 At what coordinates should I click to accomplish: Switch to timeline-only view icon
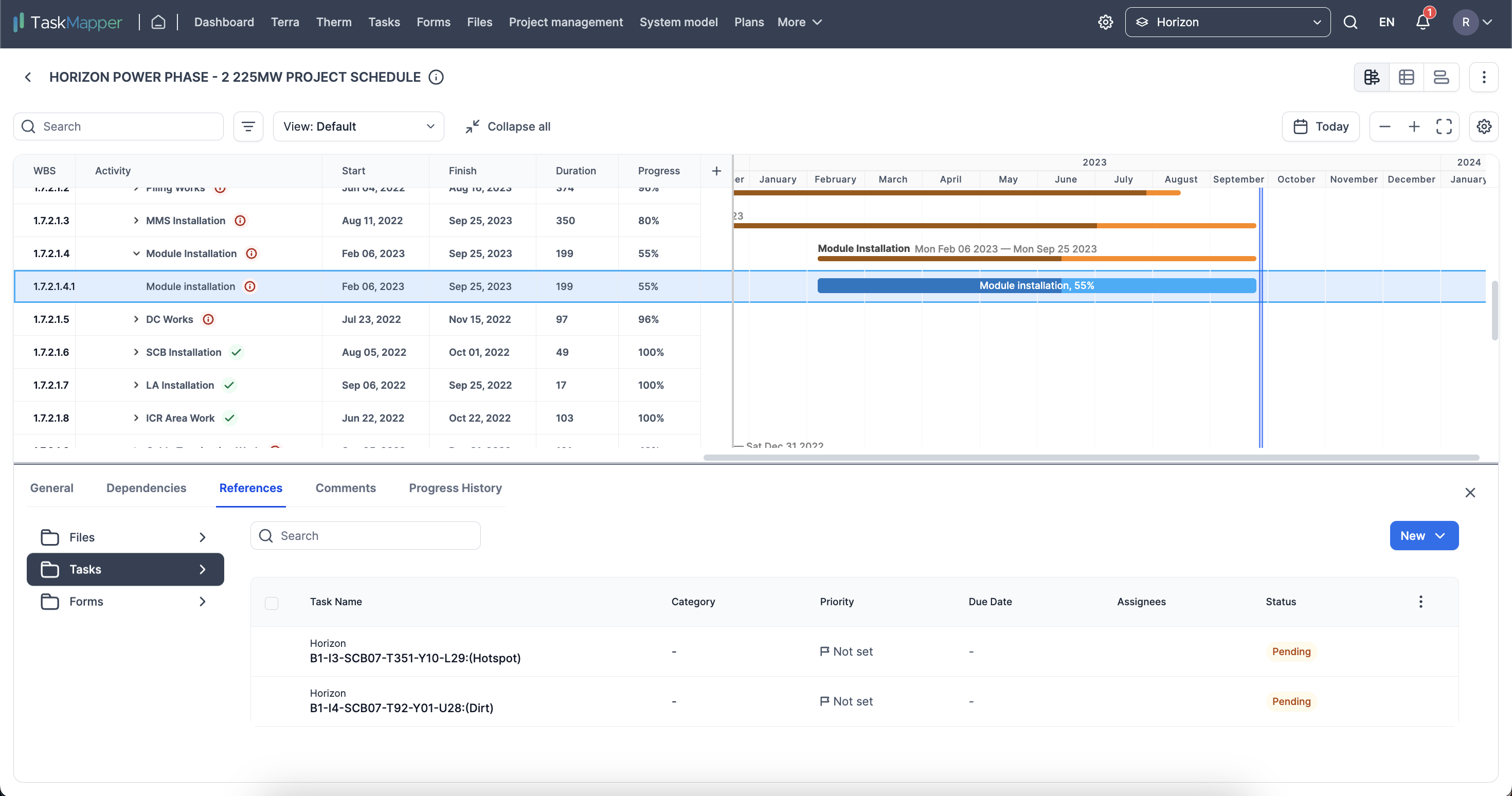pyautogui.click(x=1441, y=78)
